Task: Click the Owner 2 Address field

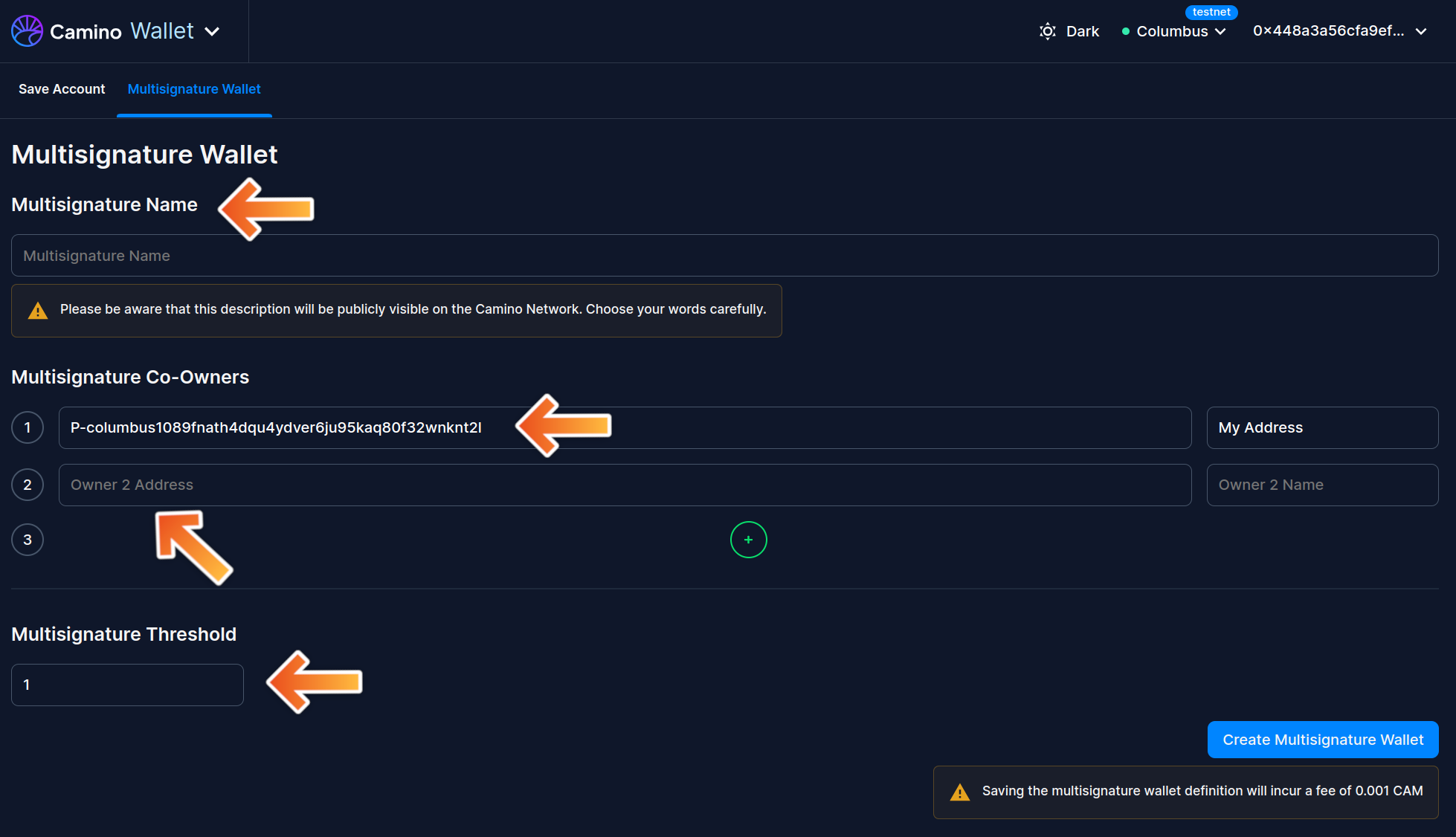Action: [x=625, y=485]
